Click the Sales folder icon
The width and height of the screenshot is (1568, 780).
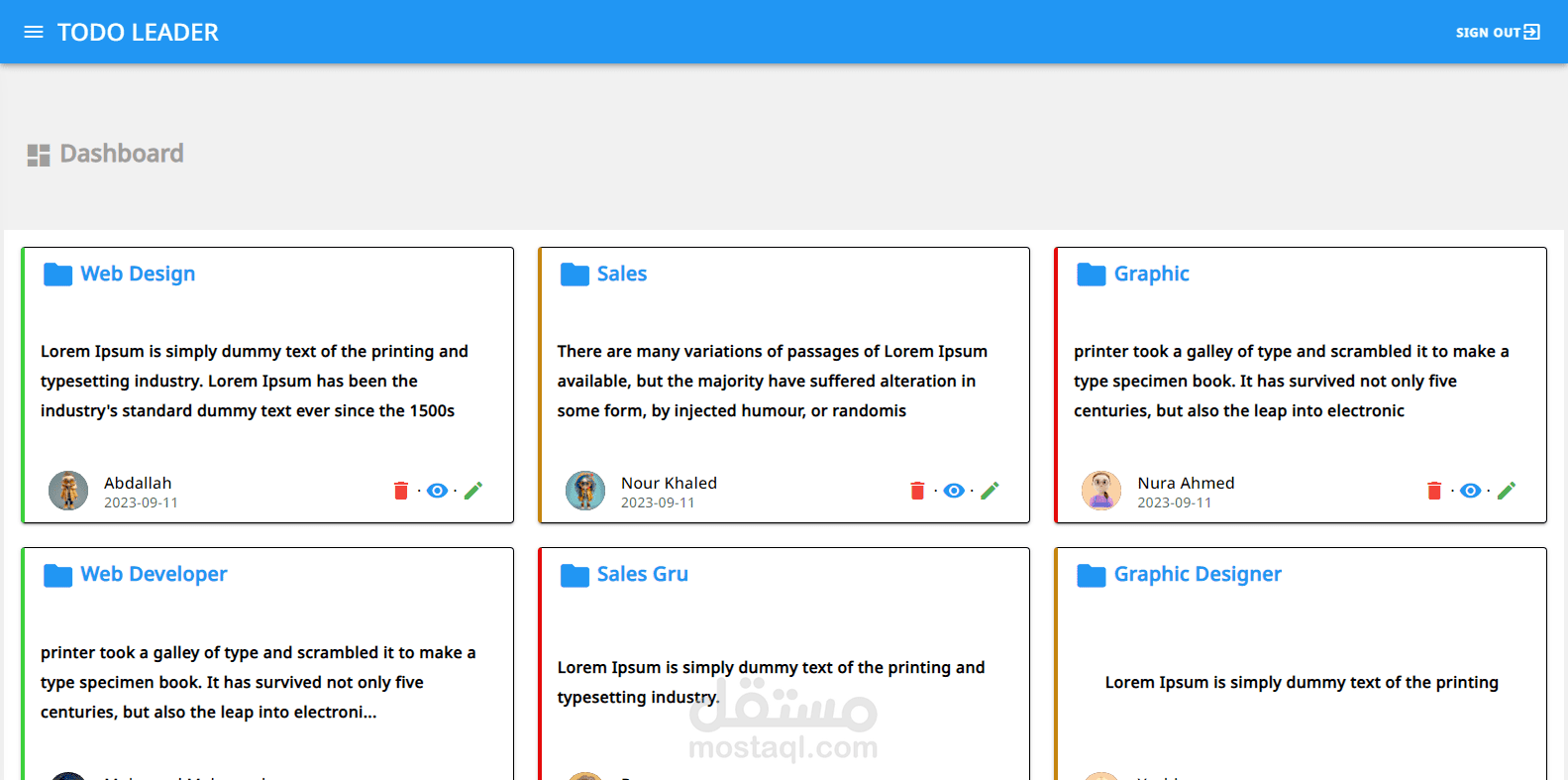(x=575, y=275)
